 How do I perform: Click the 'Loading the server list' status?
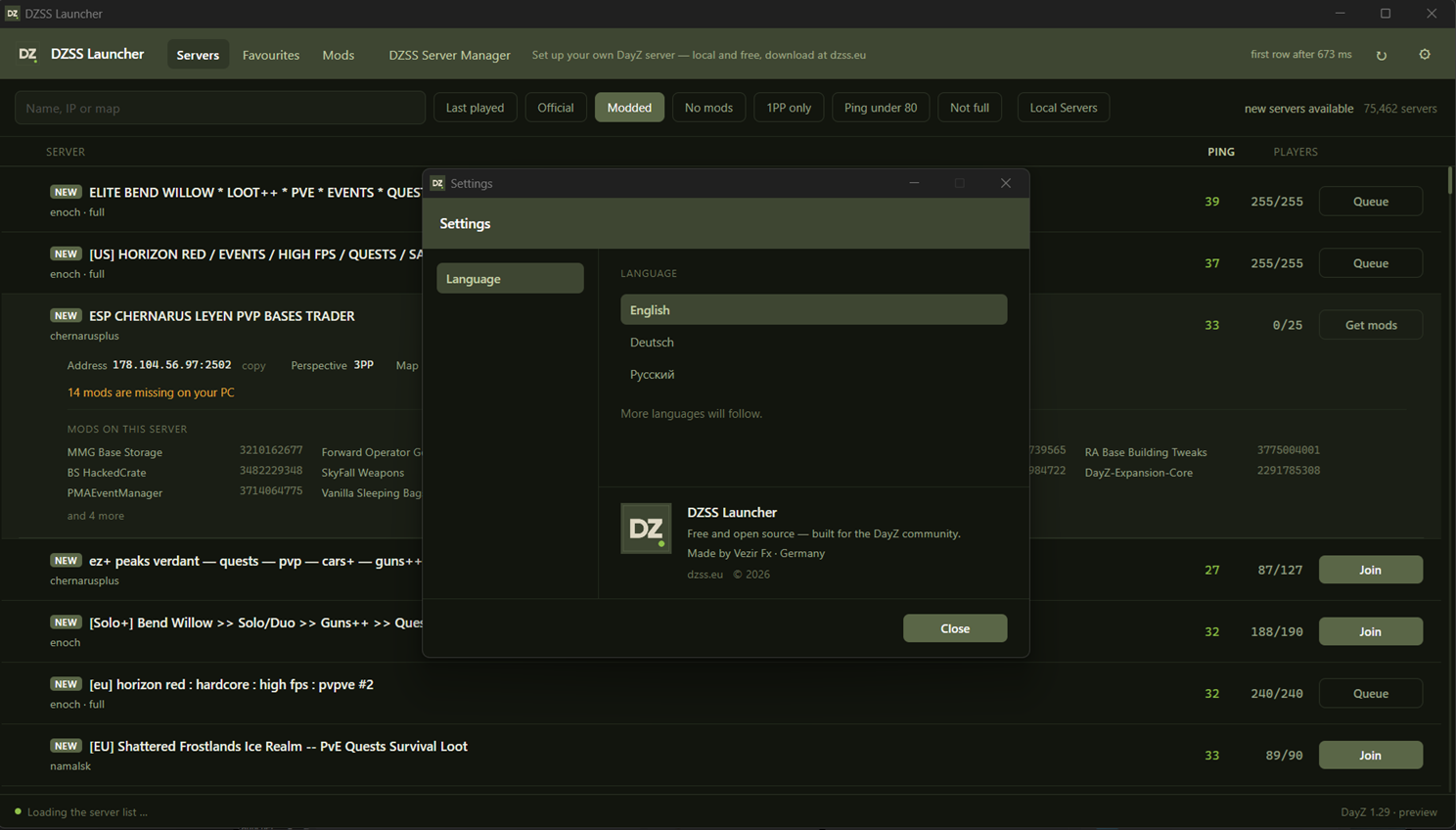pyautogui.click(x=87, y=812)
